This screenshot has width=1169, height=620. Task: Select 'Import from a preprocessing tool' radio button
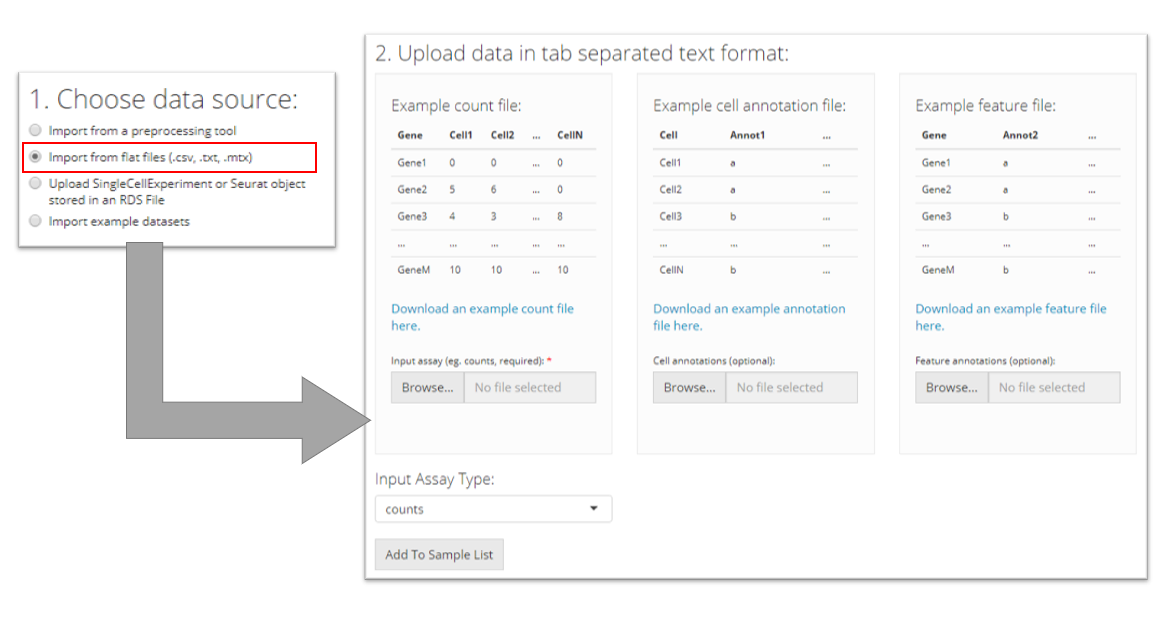click(x=36, y=131)
